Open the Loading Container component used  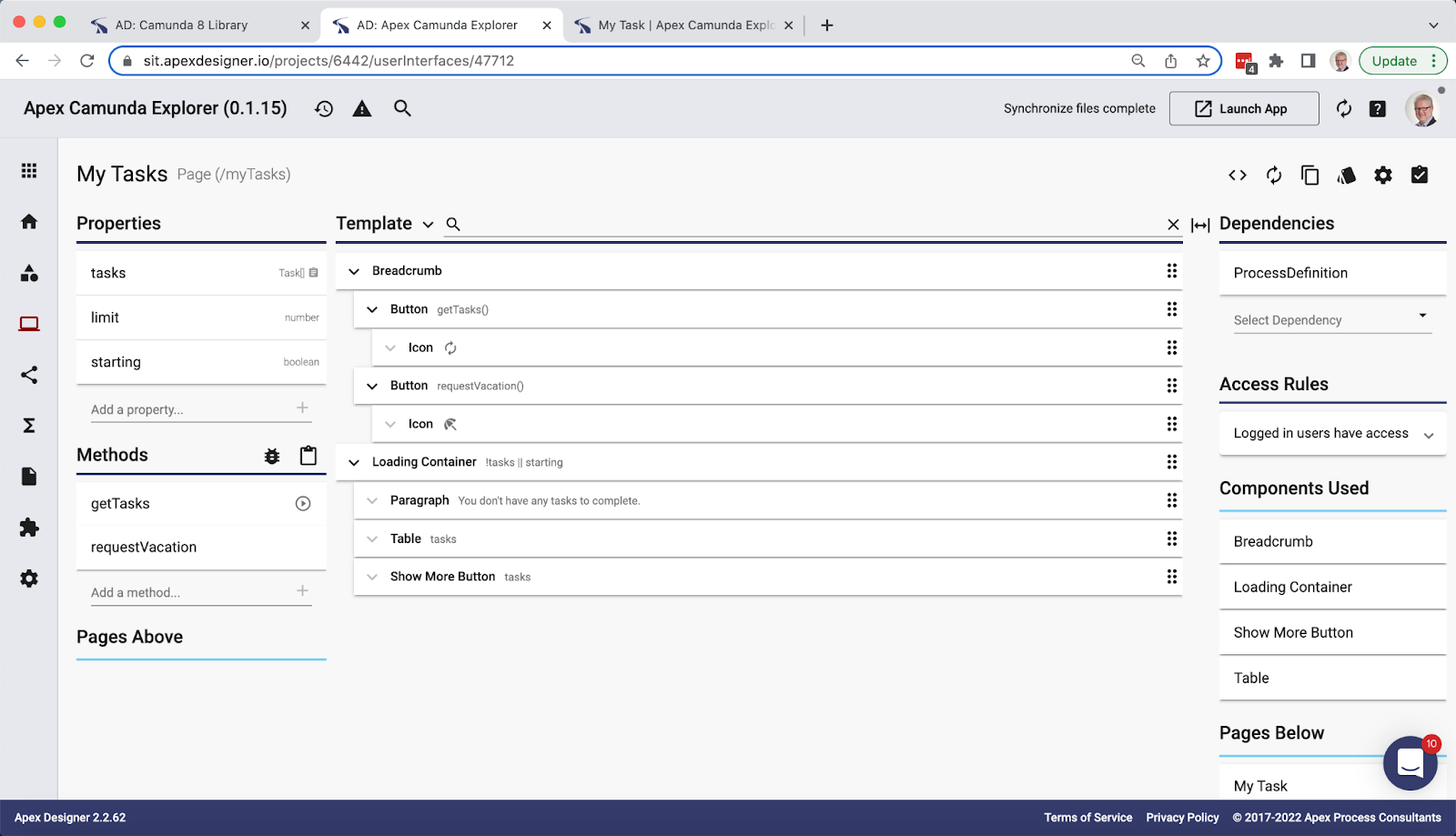click(1332, 587)
